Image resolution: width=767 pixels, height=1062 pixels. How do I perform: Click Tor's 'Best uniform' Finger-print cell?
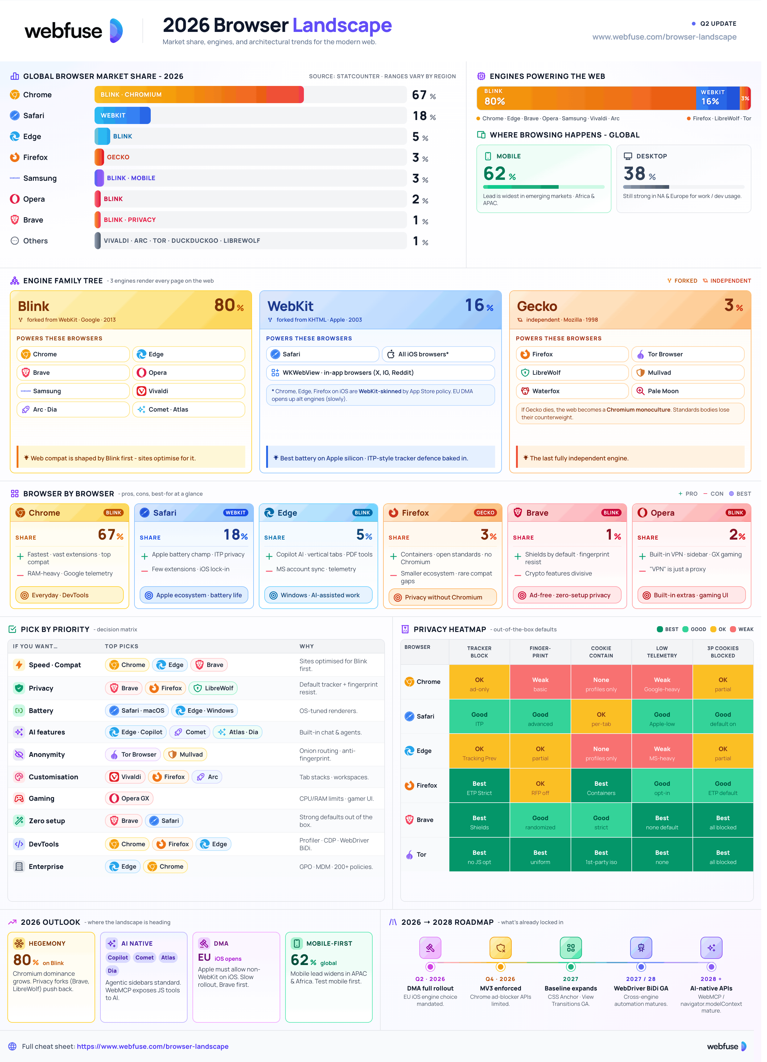click(x=540, y=855)
